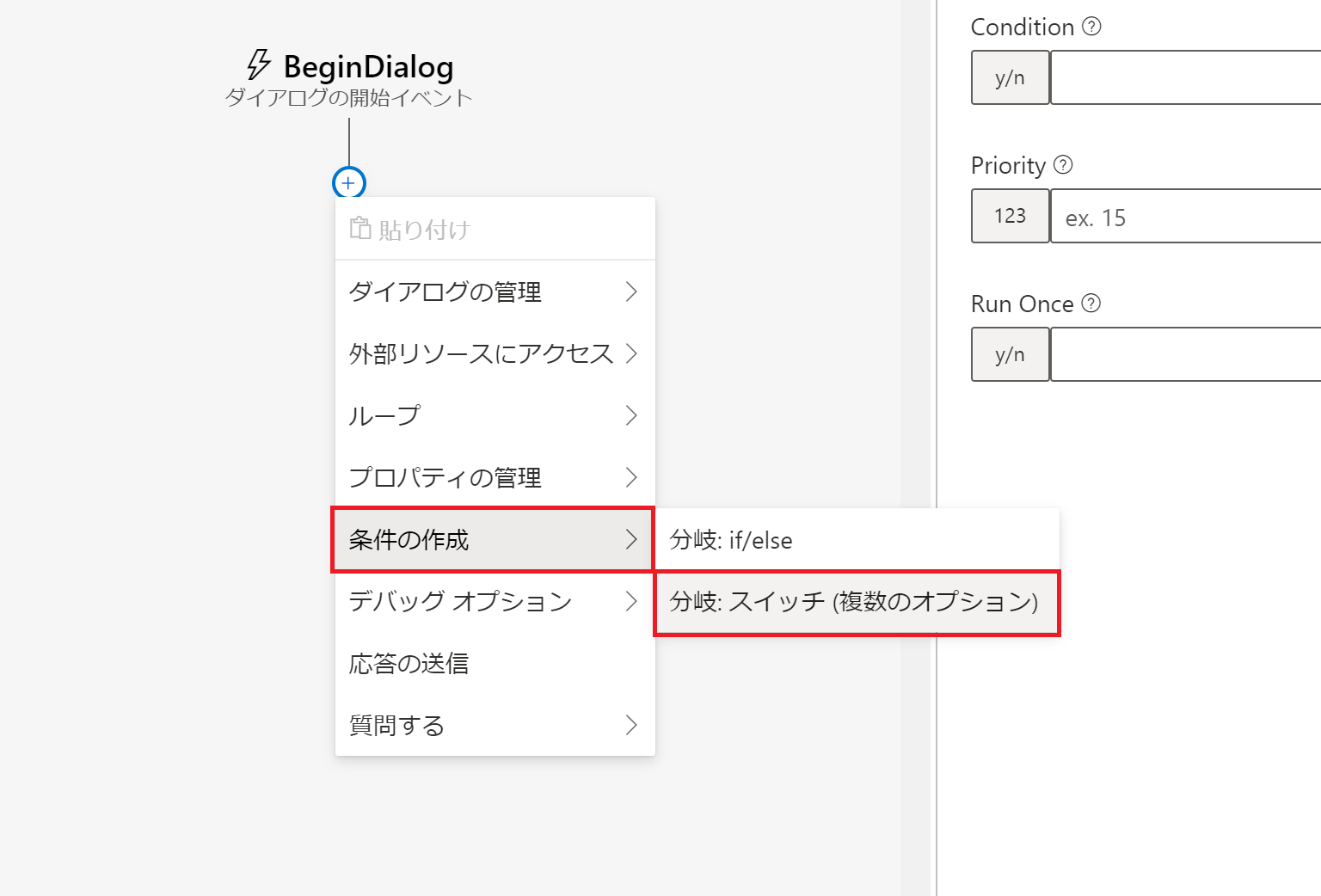Click the clipboard paste icon in the menu

click(x=359, y=228)
